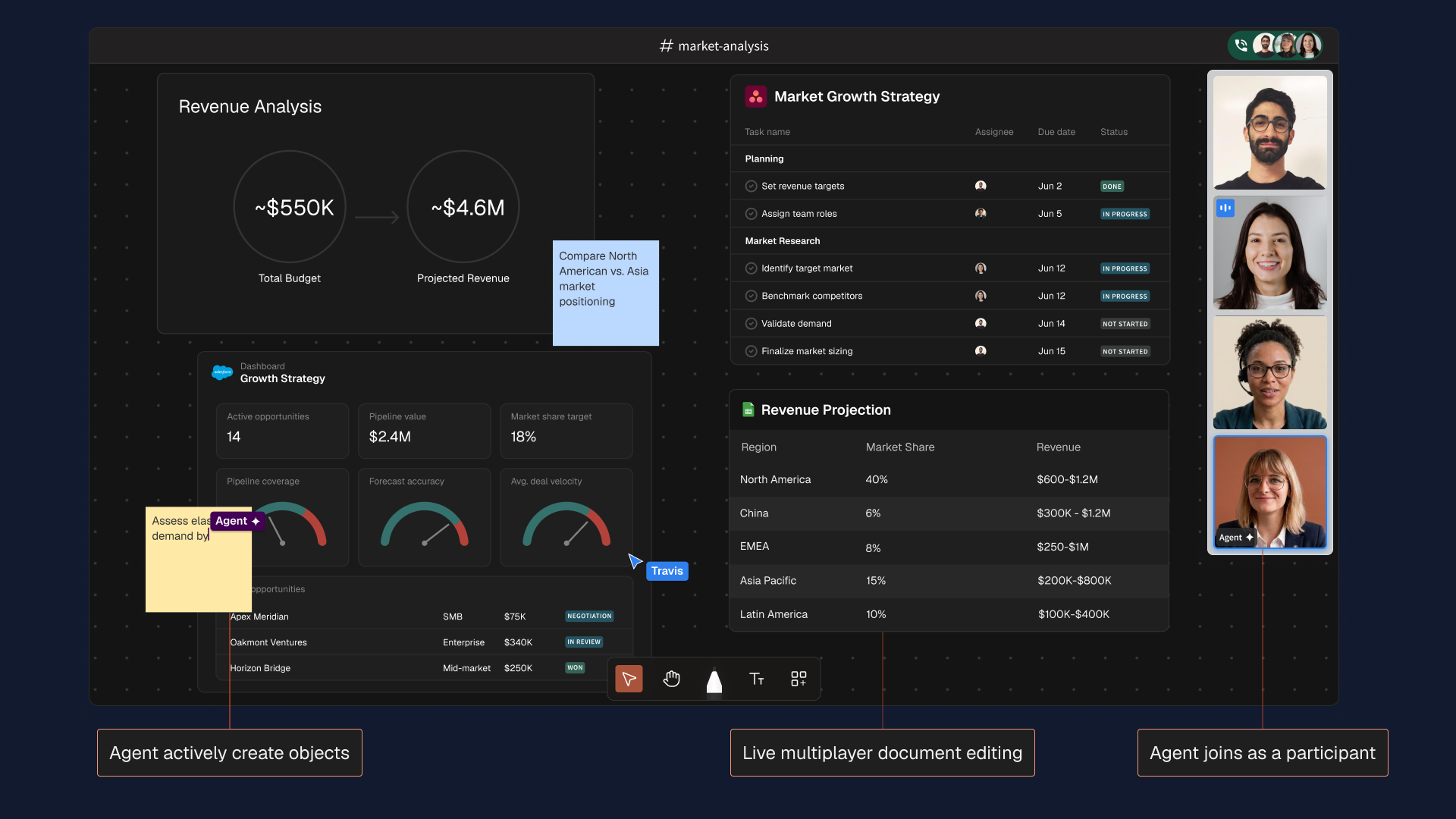Select the marker pen tool

tap(714, 680)
